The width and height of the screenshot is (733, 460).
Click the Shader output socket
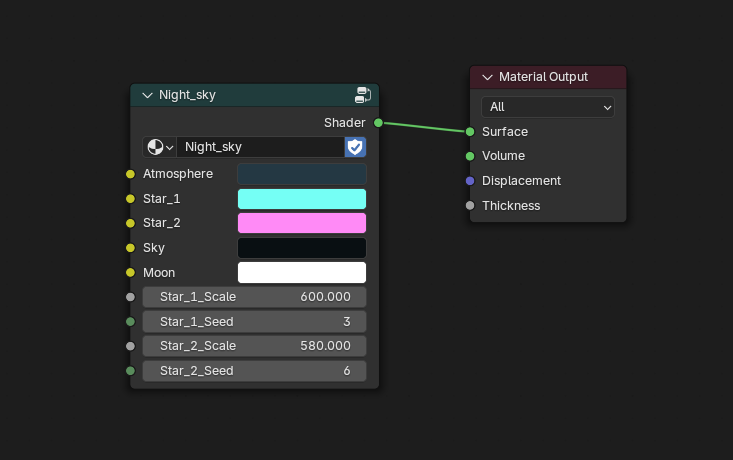378,123
